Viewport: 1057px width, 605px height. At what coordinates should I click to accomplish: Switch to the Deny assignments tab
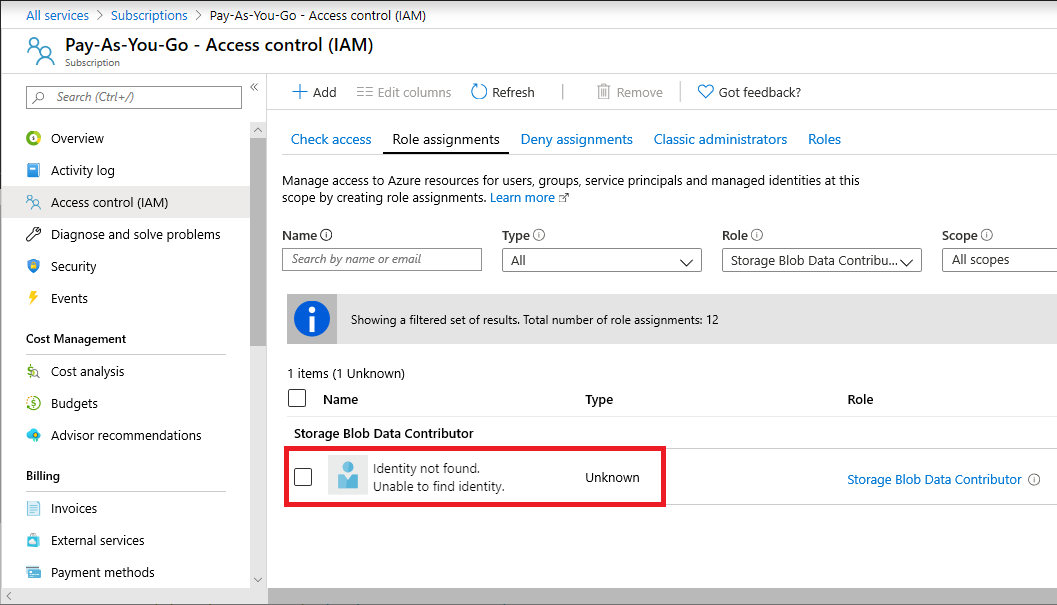576,139
